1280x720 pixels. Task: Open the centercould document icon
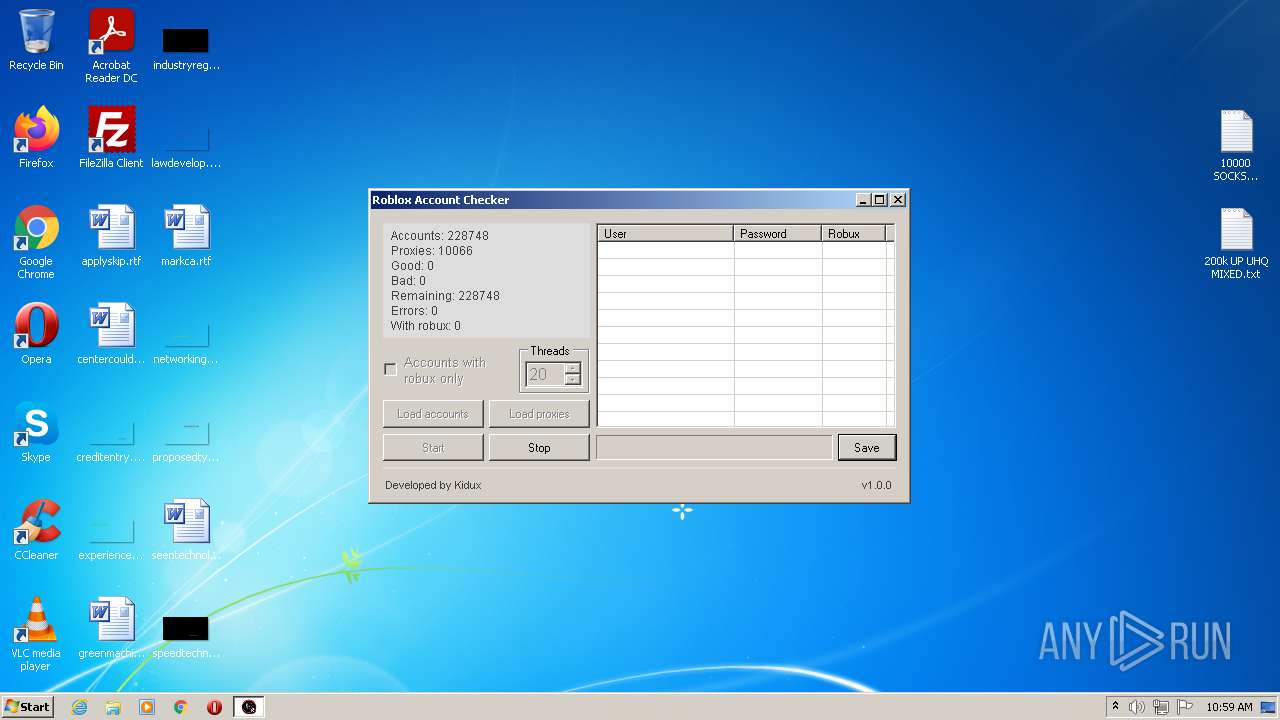coord(111,334)
